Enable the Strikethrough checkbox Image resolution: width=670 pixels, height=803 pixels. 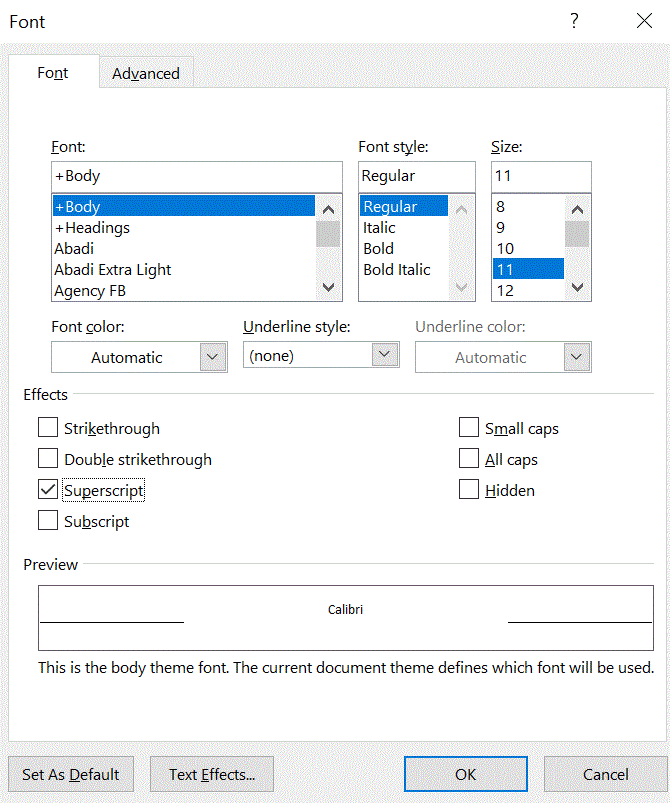coord(48,428)
